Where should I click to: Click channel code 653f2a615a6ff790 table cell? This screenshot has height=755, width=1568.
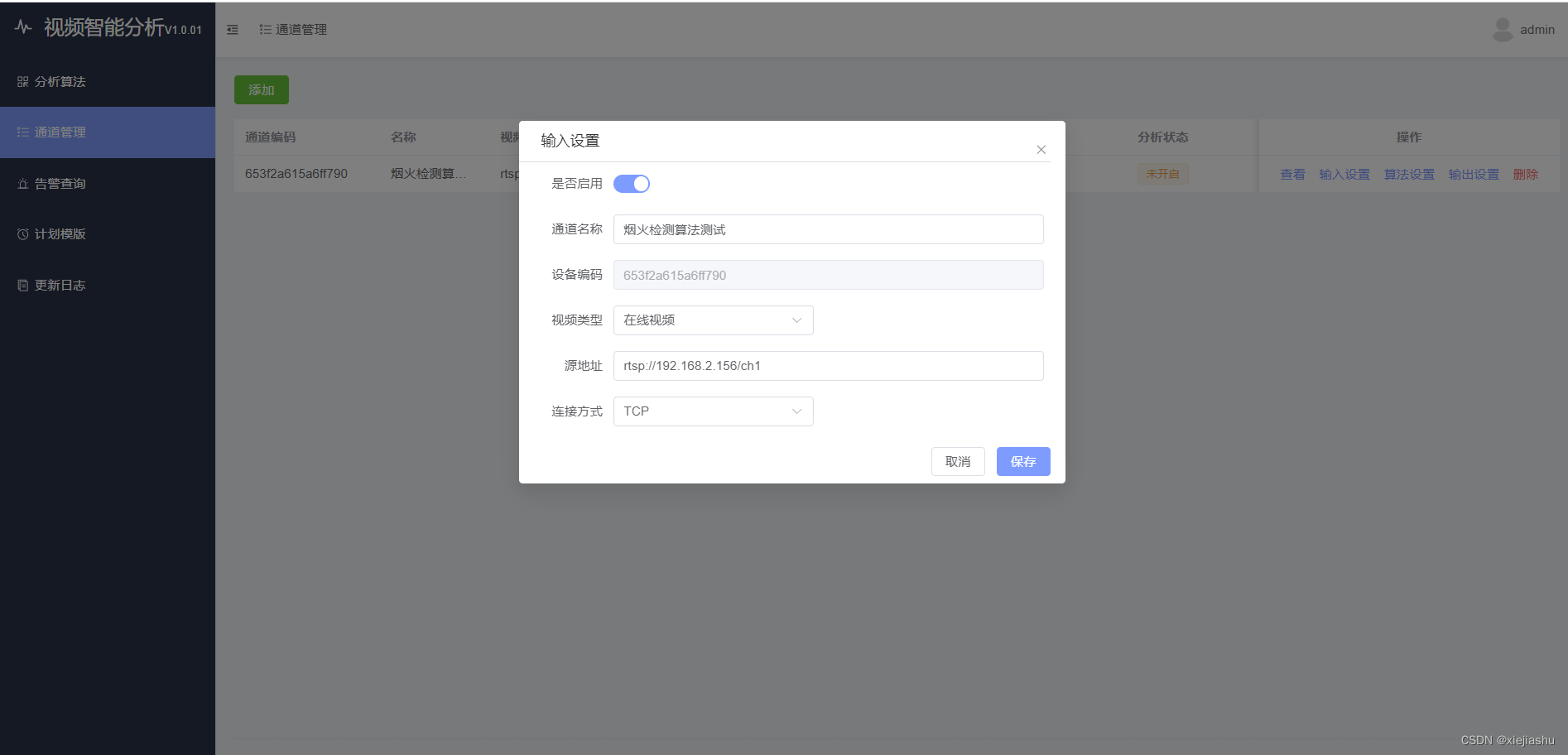pyautogui.click(x=296, y=174)
